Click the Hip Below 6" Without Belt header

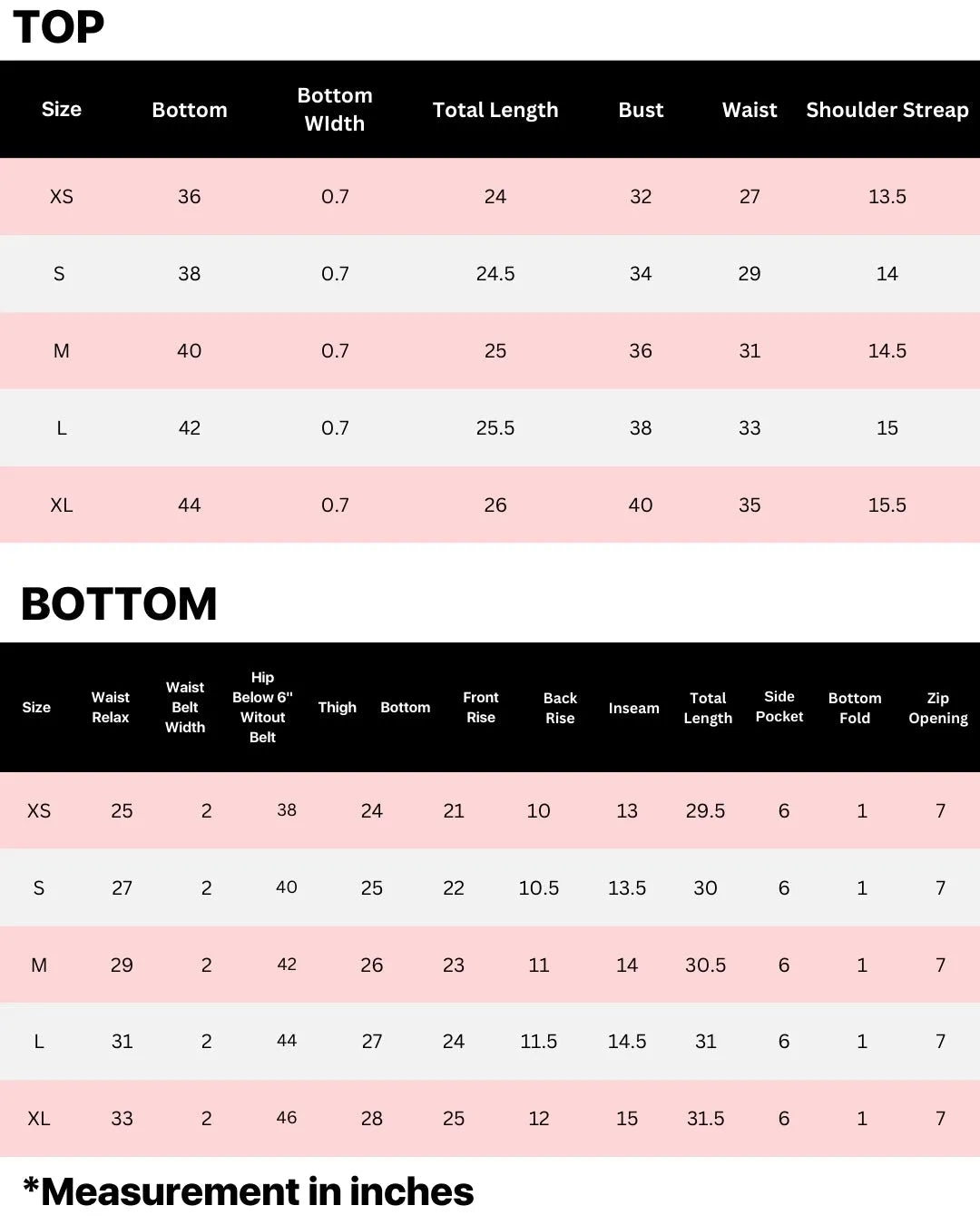click(x=262, y=707)
